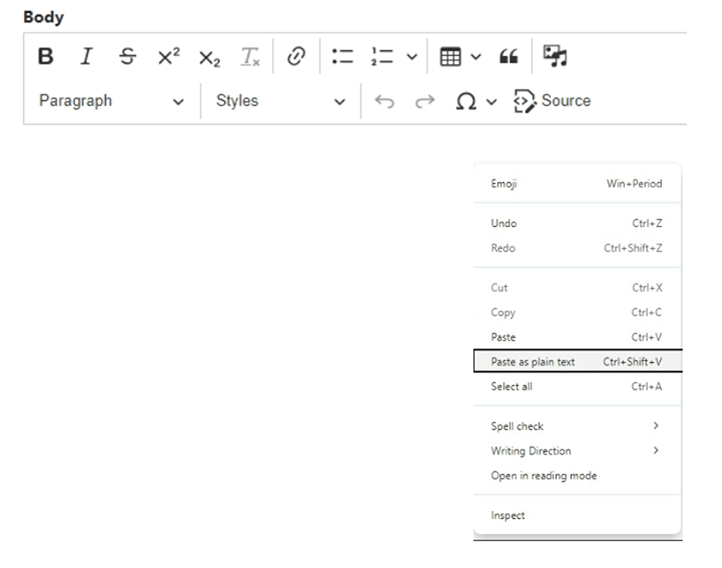
Task: Click the Remove Format icon
Action: coord(250,57)
